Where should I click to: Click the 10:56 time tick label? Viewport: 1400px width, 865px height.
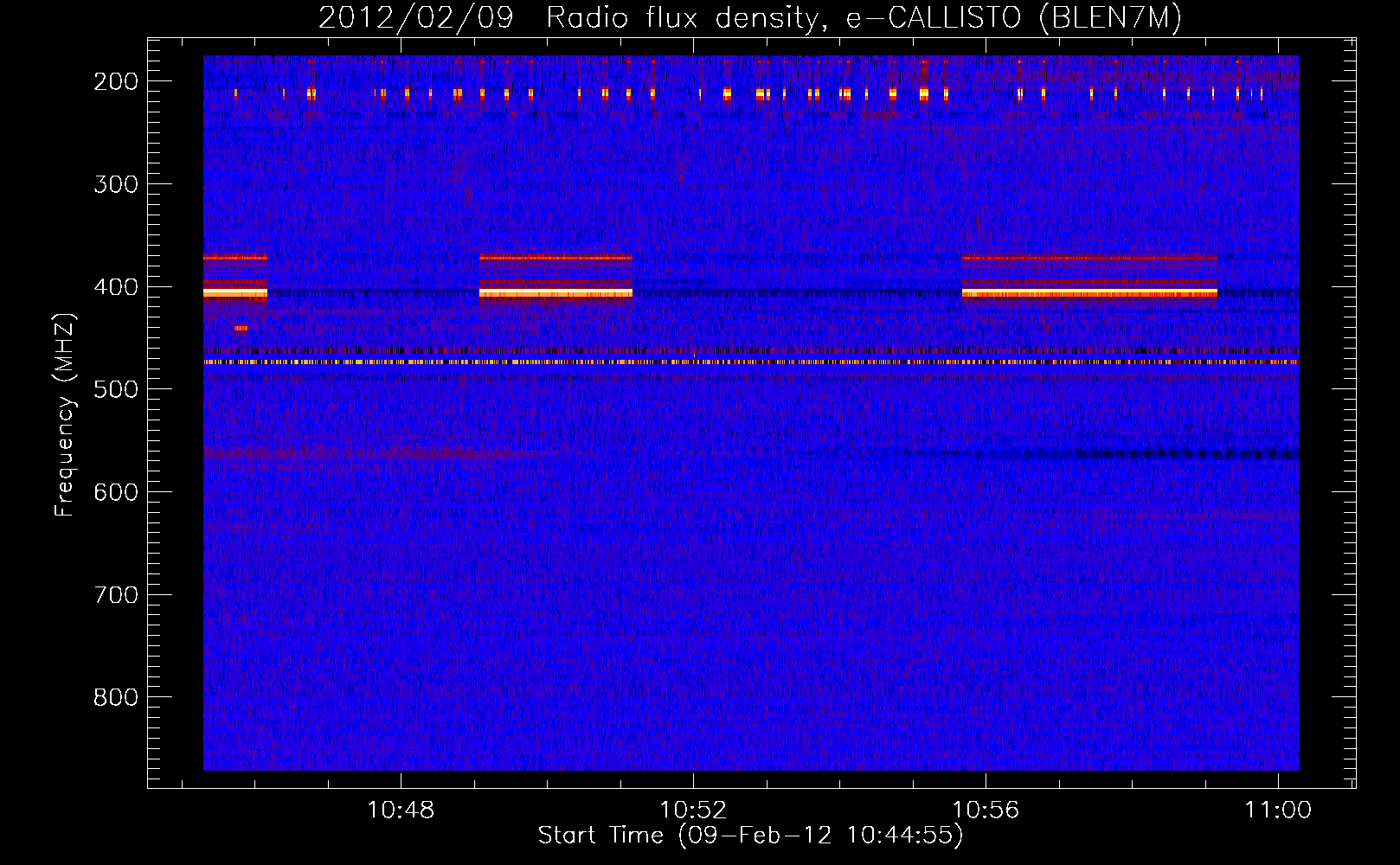[986, 811]
